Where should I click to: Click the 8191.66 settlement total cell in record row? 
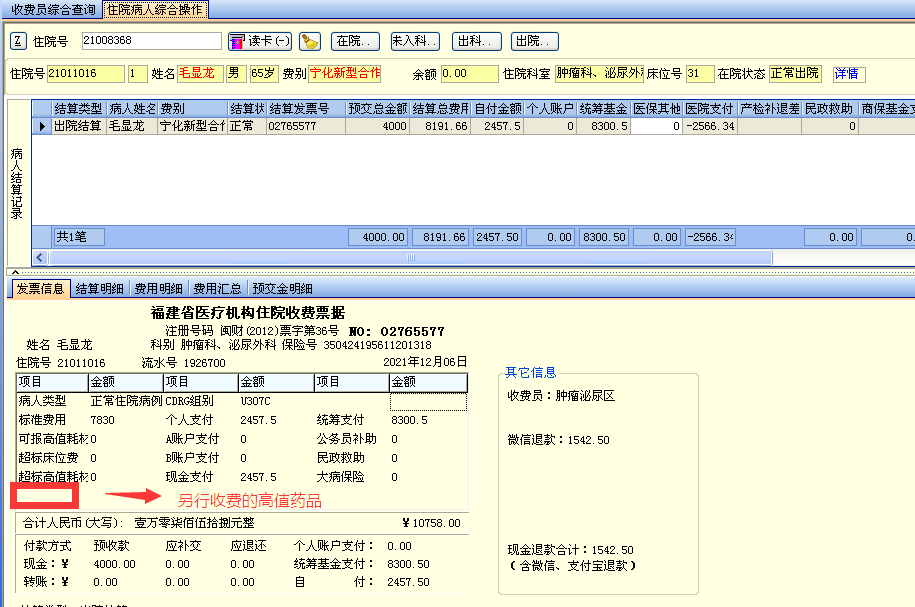coord(440,126)
